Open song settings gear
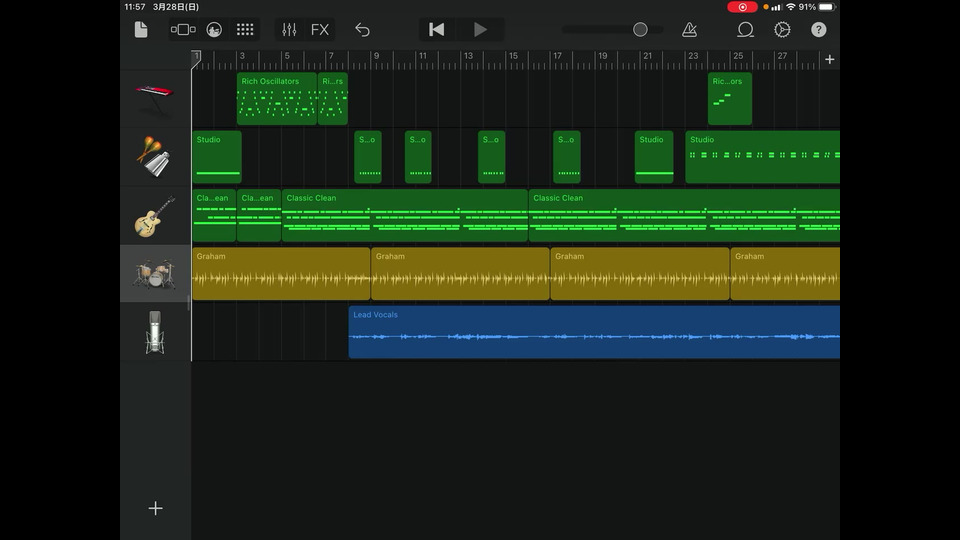The height and width of the screenshot is (540, 960). (x=782, y=29)
